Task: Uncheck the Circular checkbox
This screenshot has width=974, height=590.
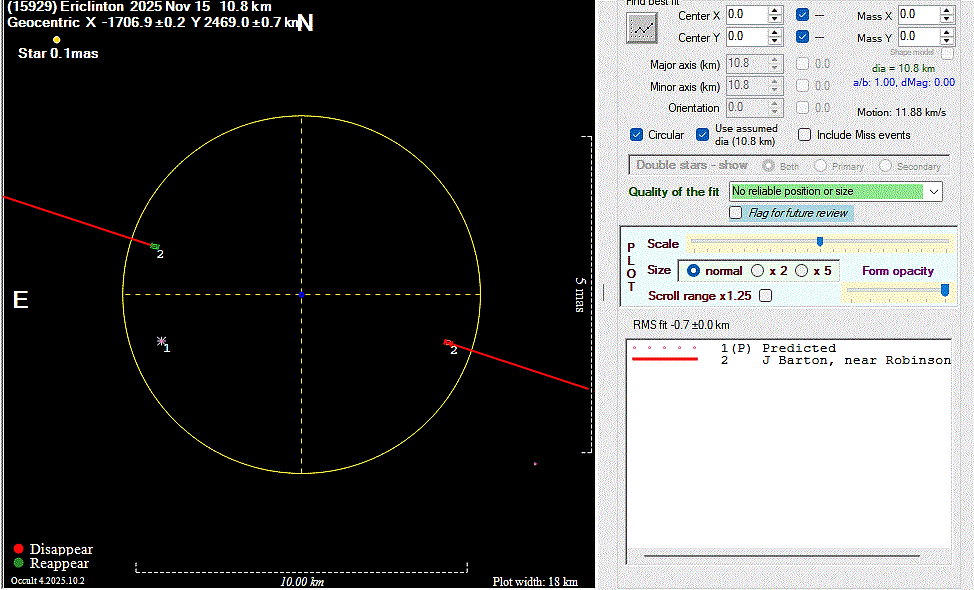Action: [x=637, y=135]
